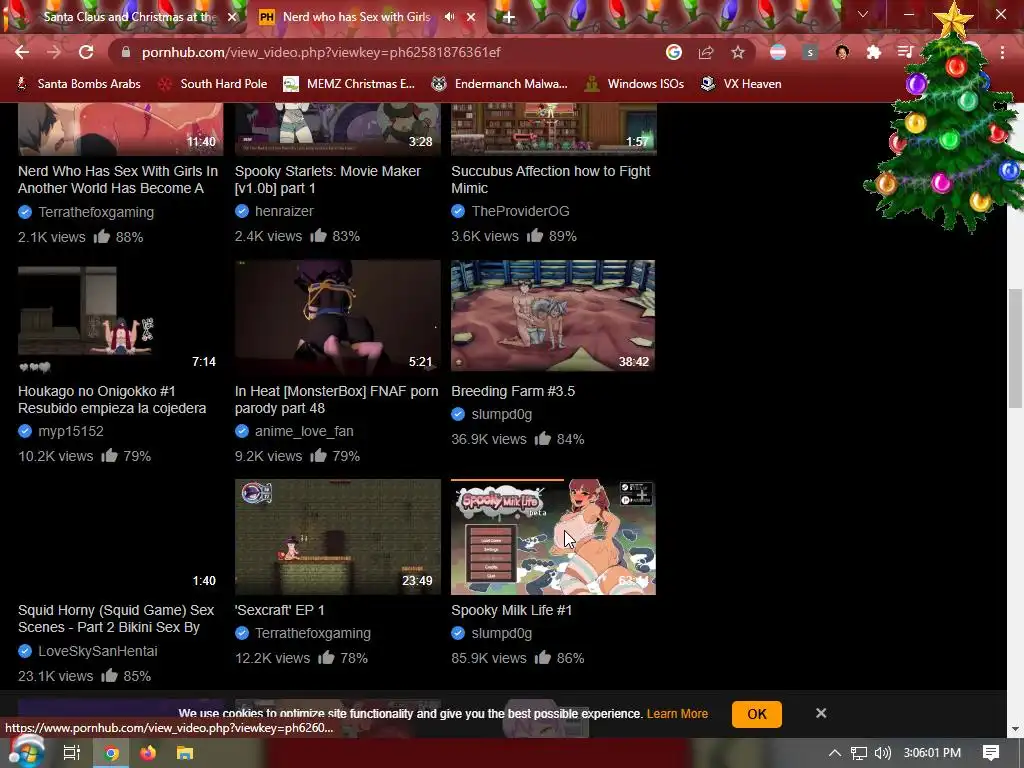Click the verified badge beside henraizer
Image resolution: width=1024 pixels, height=768 pixels.
242,211
